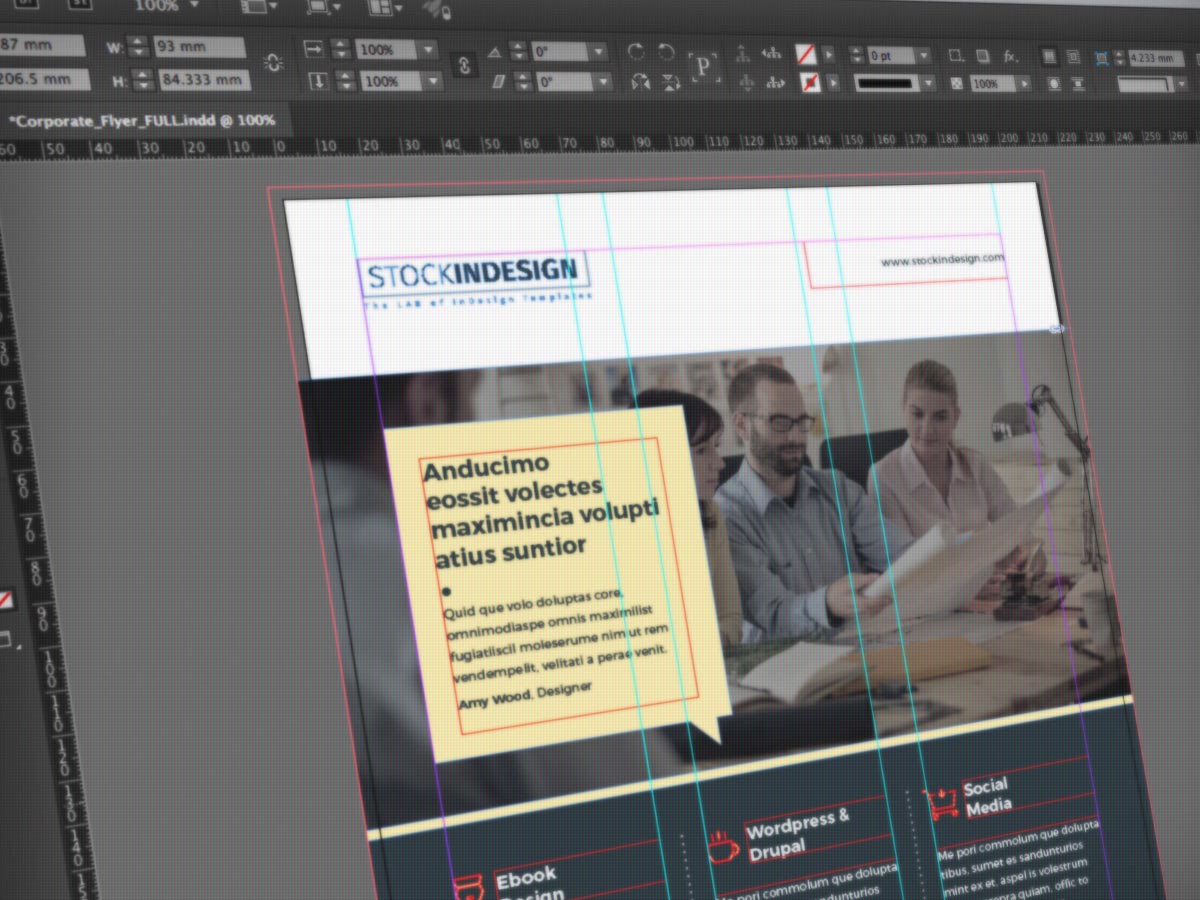Toggle constrain proportions for scaling
Viewport: 1200px width, 900px height.
click(464, 65)
